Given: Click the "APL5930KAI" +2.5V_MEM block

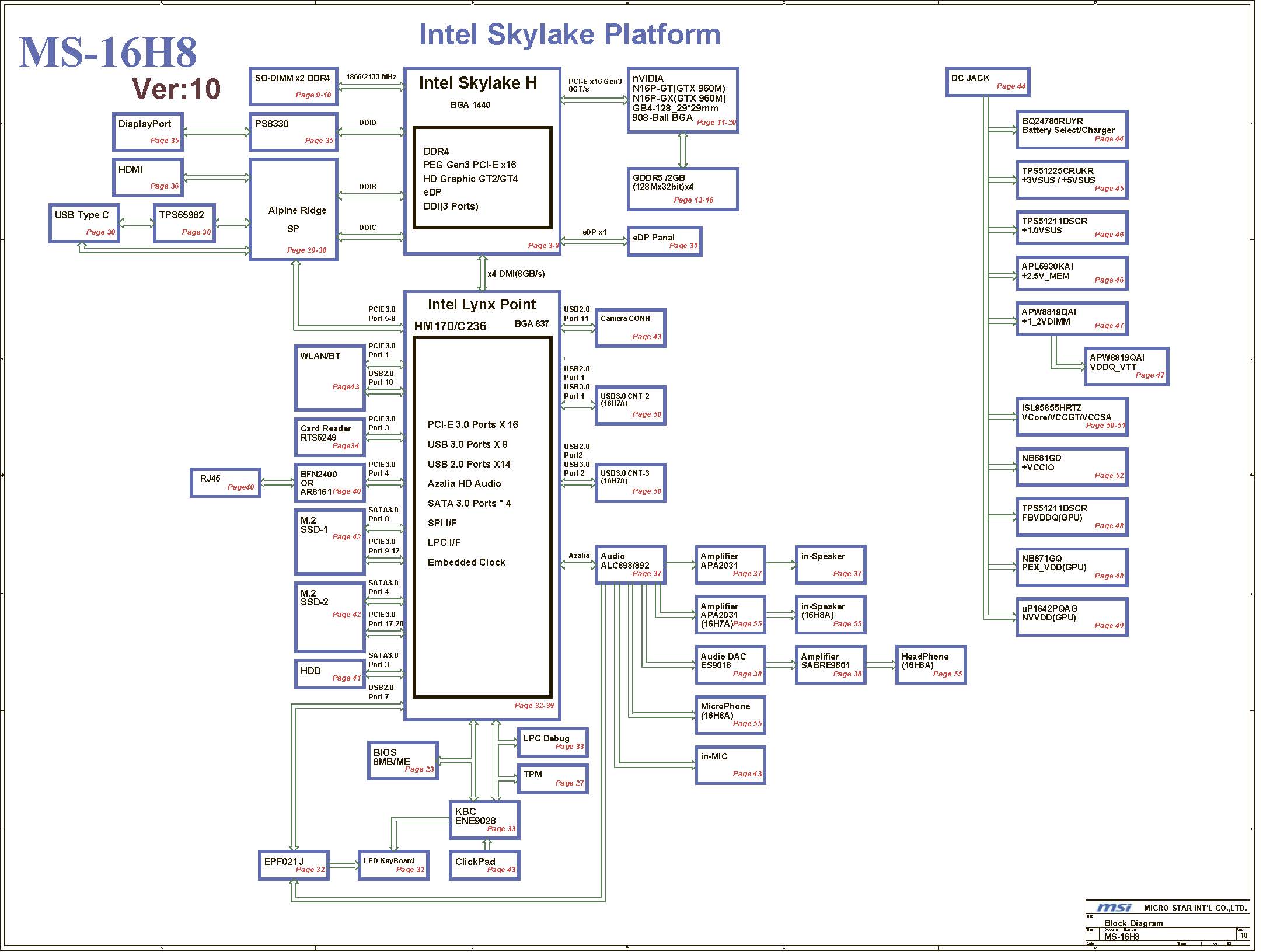Looking at the screenshot, I should coord(1072,273).
